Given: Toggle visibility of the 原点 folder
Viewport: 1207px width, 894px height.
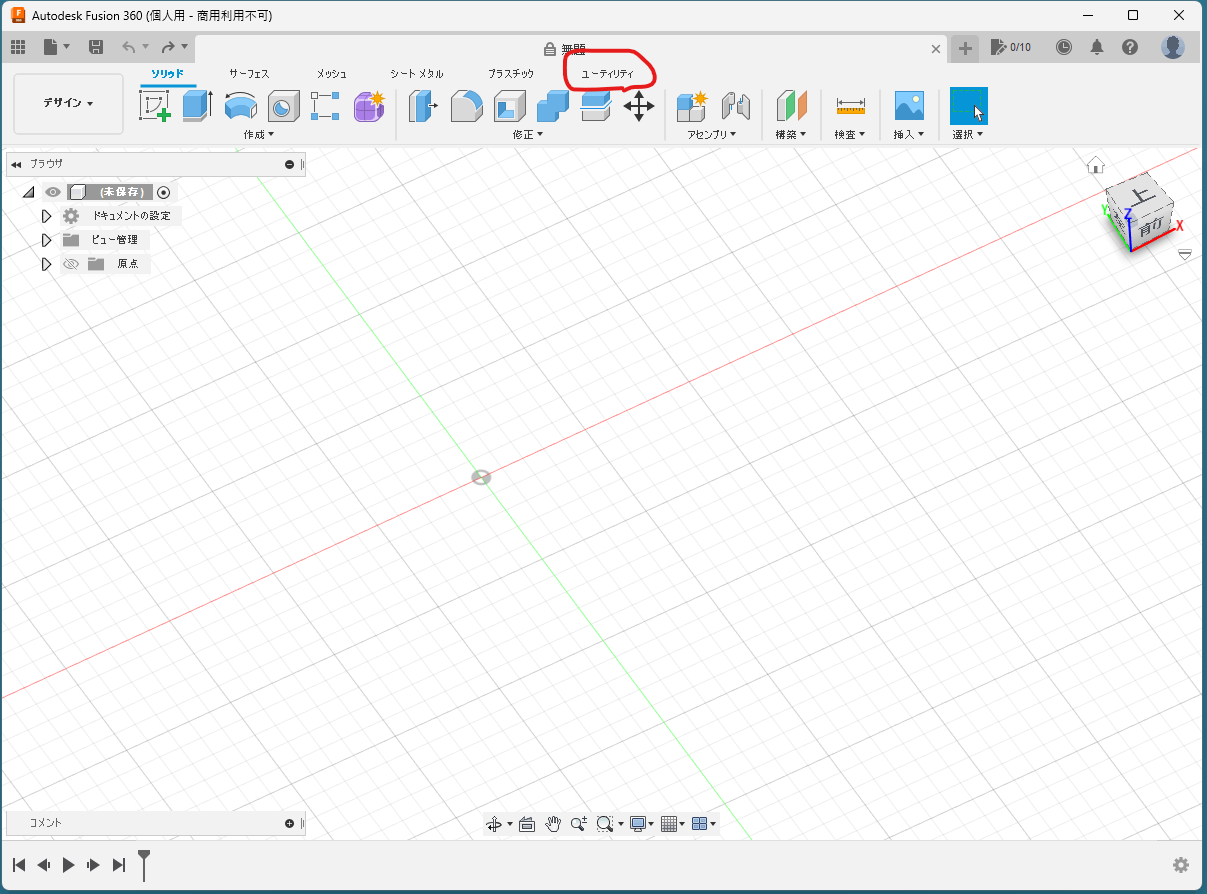Looking at the screenshot, I should (71, 264).
